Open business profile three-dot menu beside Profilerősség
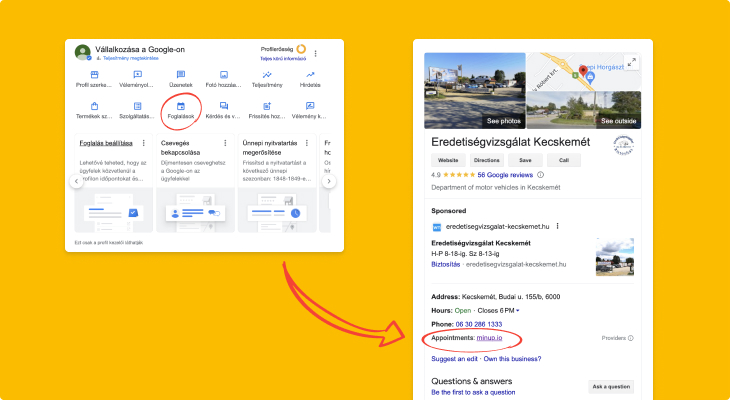The width and height of the screenshot is (730, 400). coord(316,54)
